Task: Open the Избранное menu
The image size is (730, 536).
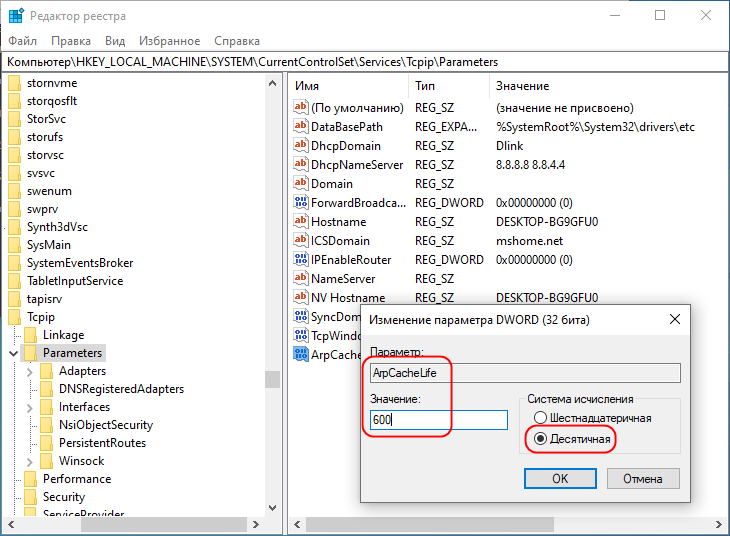Action: [x=169, y=41]
